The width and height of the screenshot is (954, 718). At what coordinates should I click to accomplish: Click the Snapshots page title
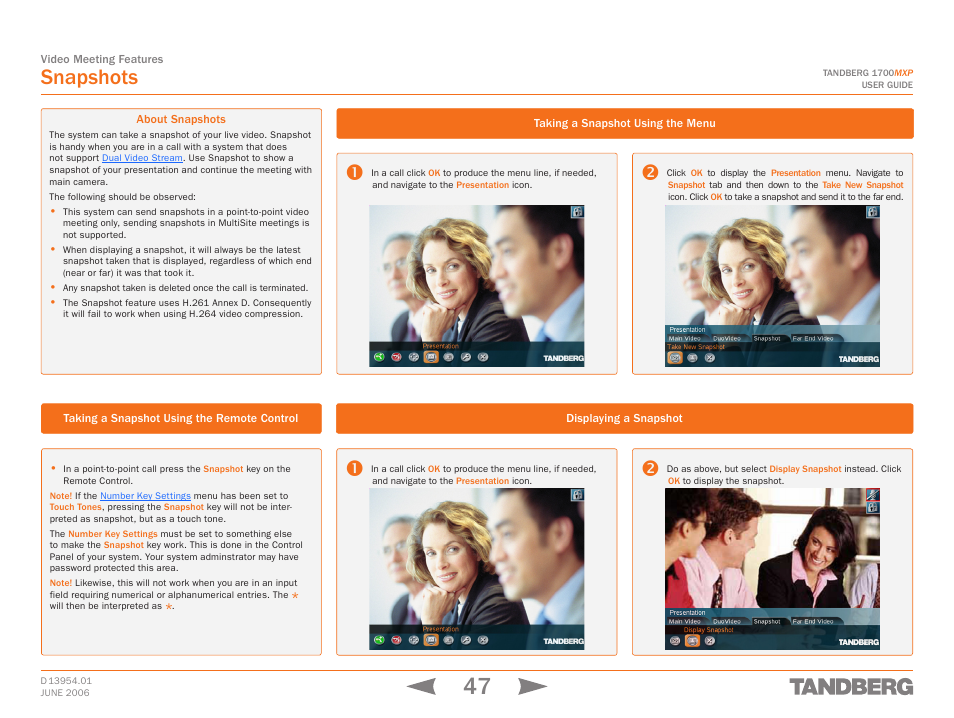point(89,78)
